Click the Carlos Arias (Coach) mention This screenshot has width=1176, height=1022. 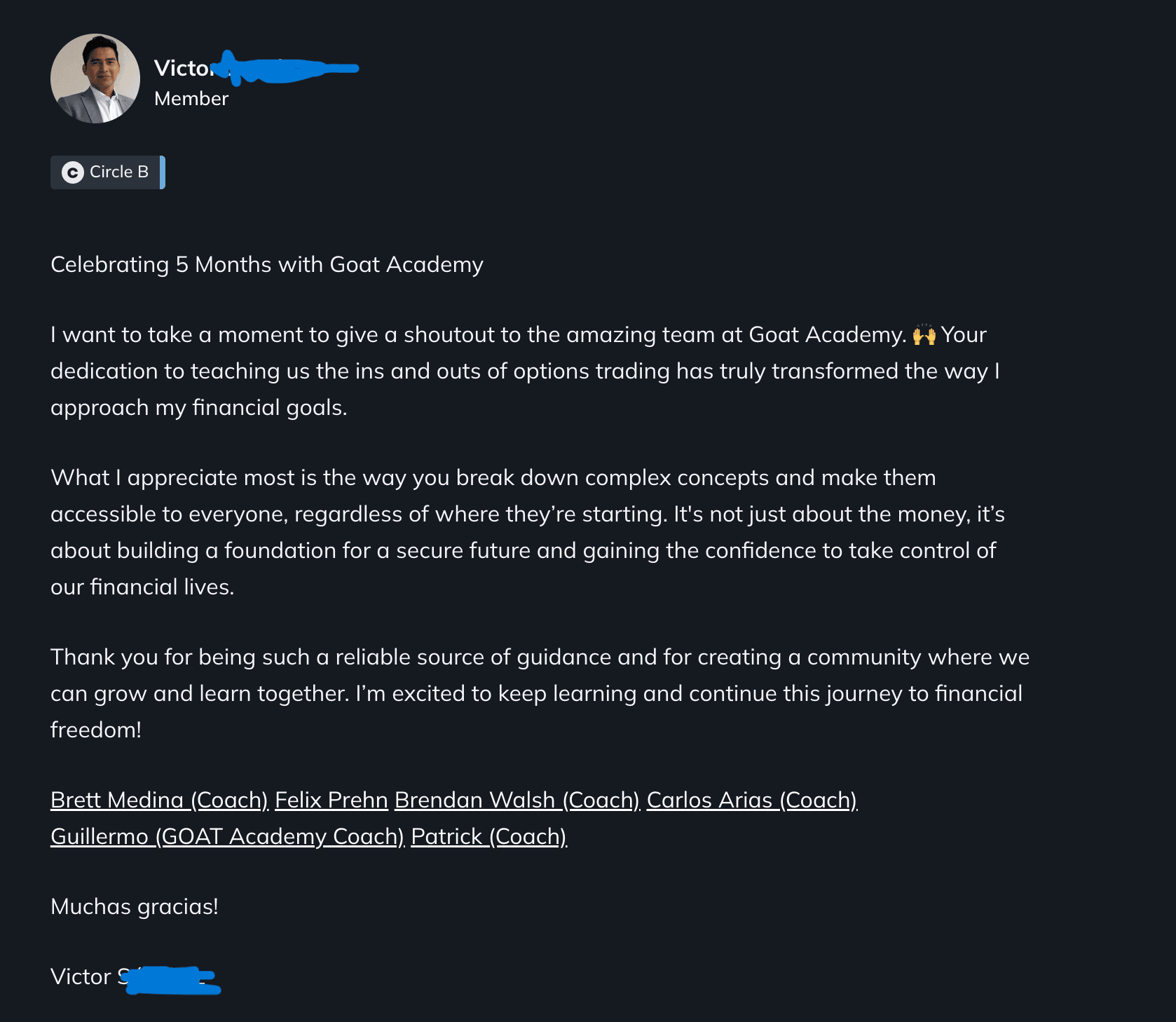(x=751, y=800)
